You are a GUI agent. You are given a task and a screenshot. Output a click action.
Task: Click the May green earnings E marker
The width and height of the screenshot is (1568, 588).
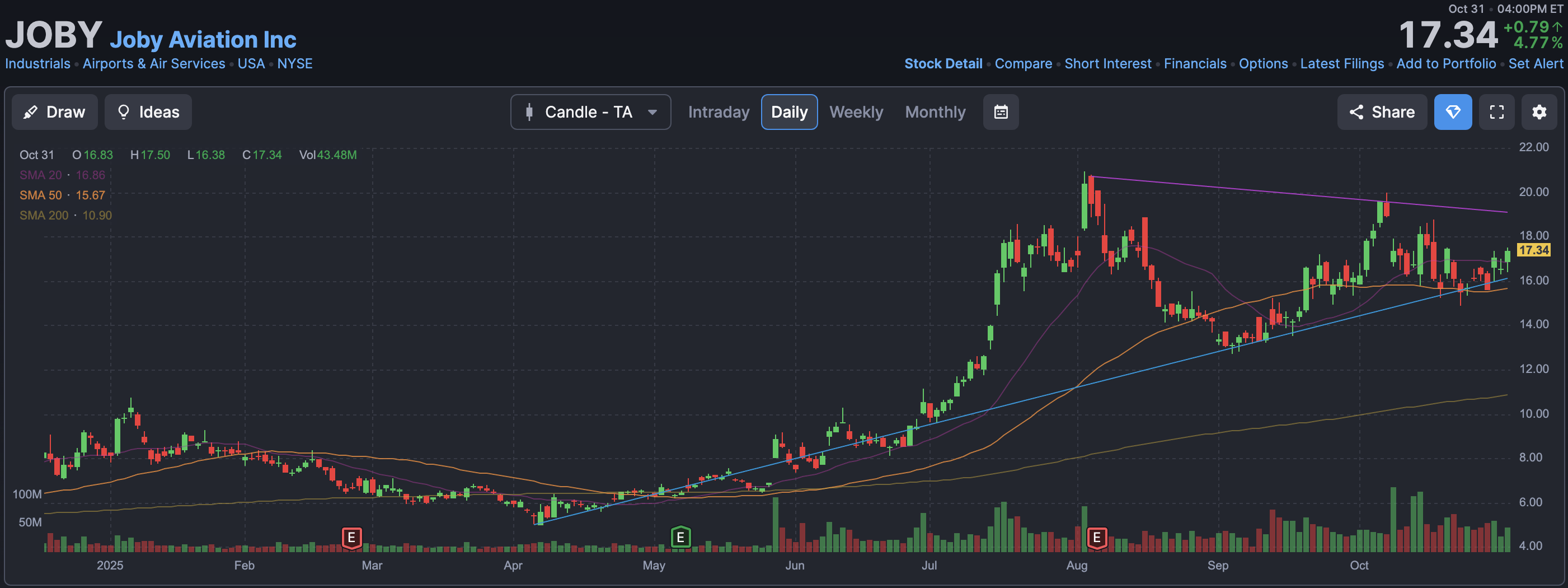pos(680,538)
